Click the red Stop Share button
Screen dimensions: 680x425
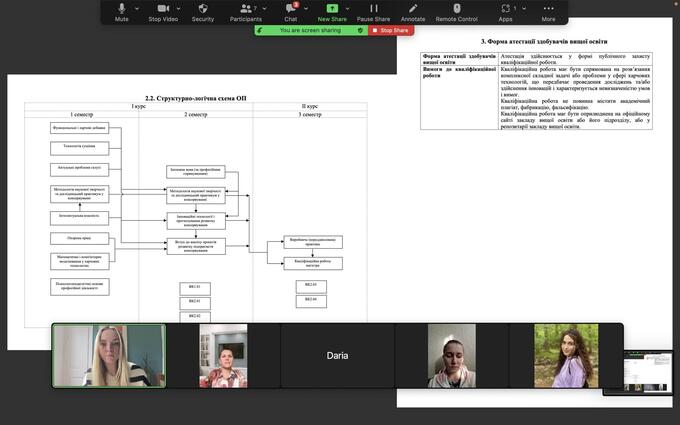click(x=391, y=31)
